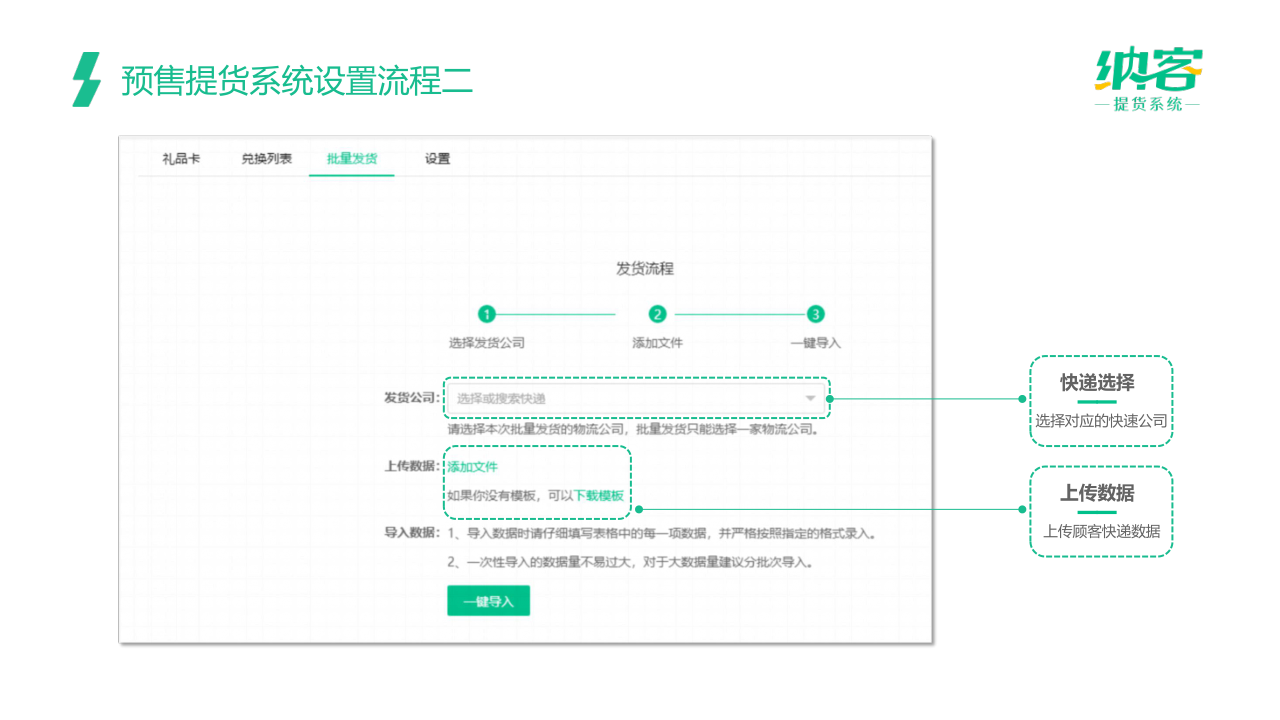Click the hint 请选择本次批量发货的物流公司

coord(634,430)
